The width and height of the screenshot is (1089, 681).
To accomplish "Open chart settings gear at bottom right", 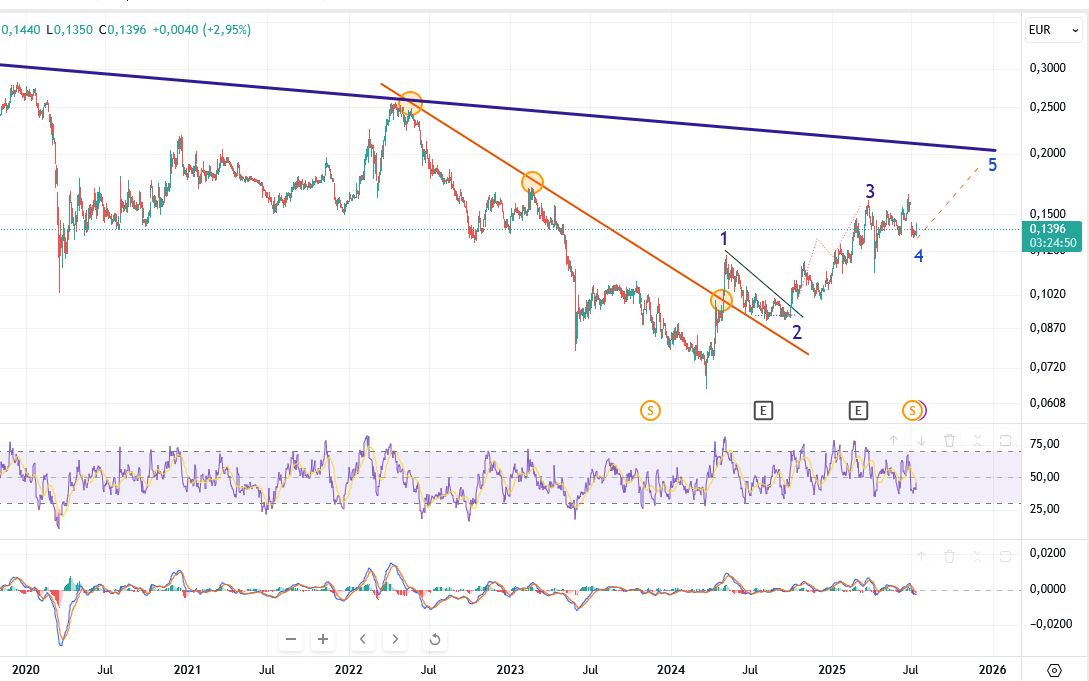I will click(1054, 670).
